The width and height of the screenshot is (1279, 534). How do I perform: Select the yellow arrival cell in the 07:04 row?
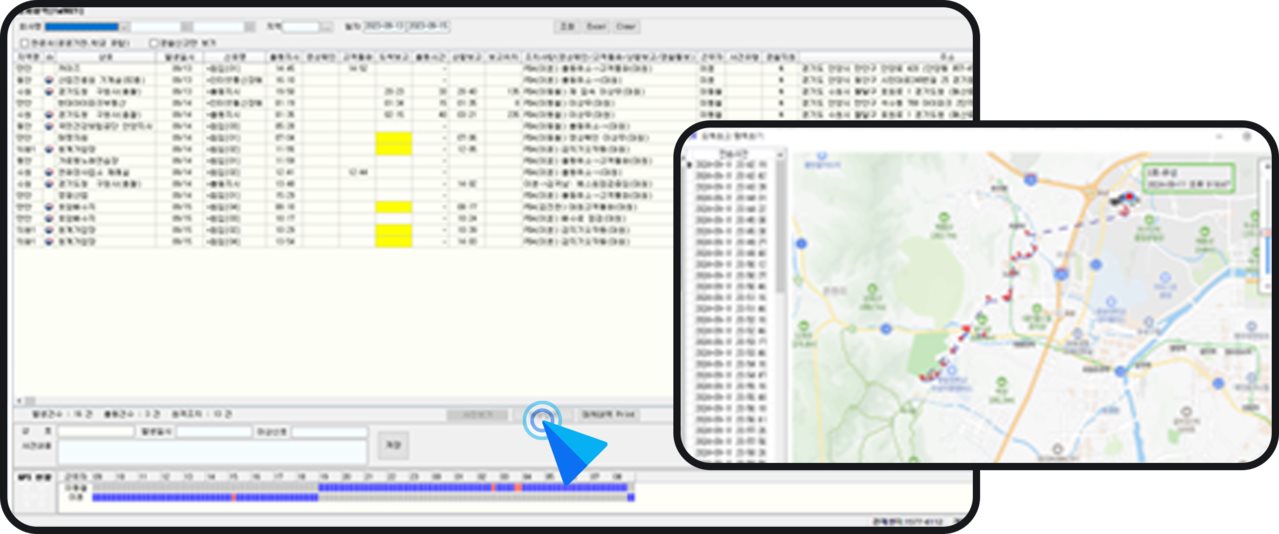[x=393, y=138]
